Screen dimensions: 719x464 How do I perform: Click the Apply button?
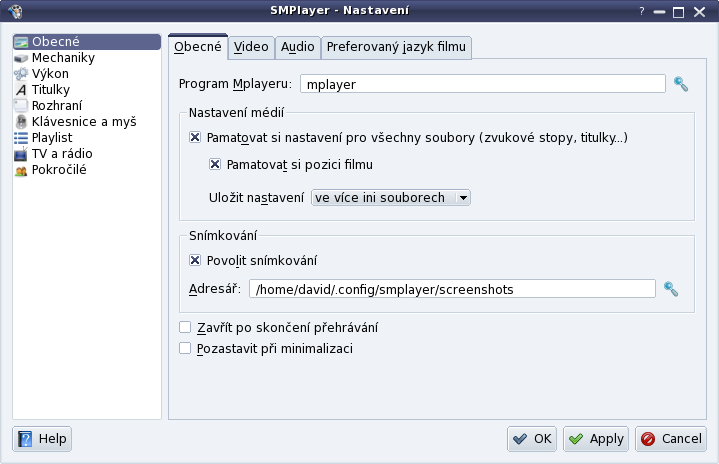coord(596,439)
